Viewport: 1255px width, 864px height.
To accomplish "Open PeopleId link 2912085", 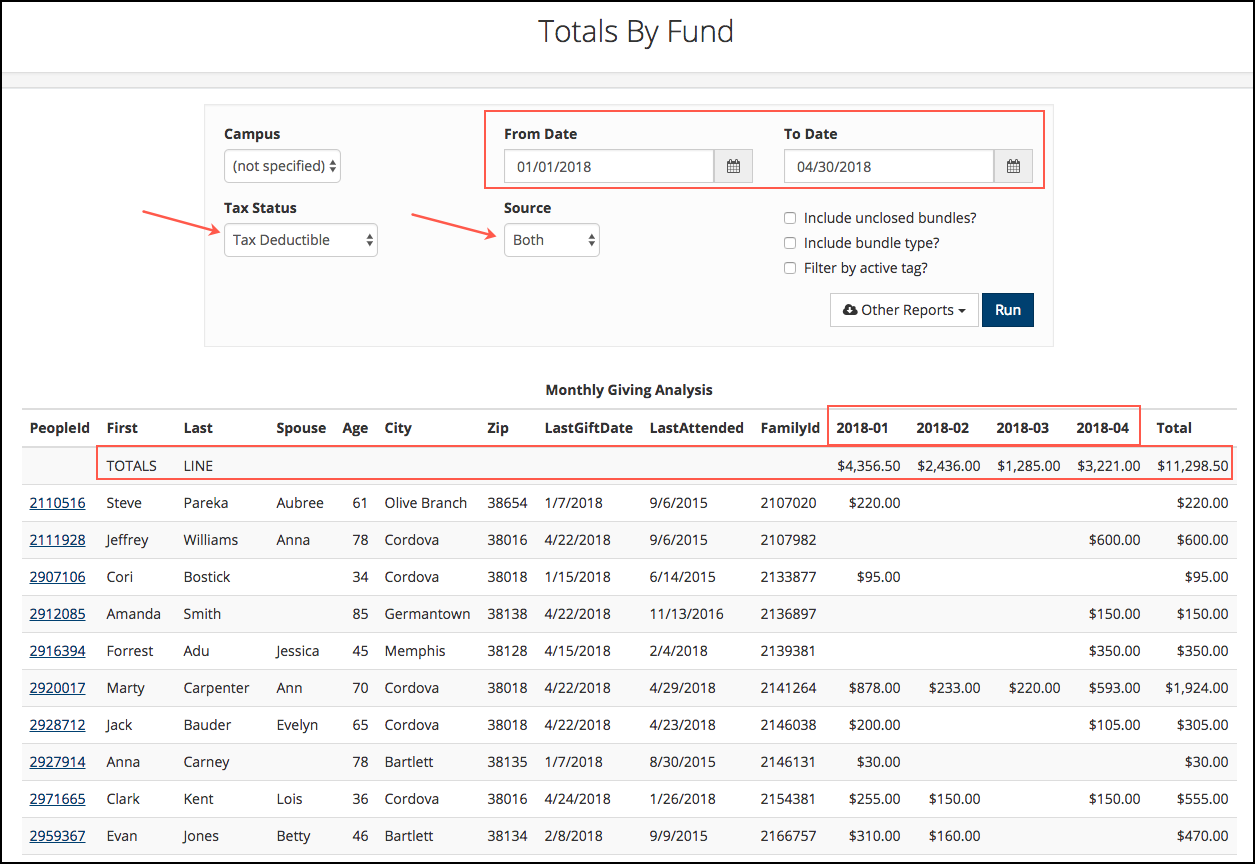I will (x=57, y=614).
